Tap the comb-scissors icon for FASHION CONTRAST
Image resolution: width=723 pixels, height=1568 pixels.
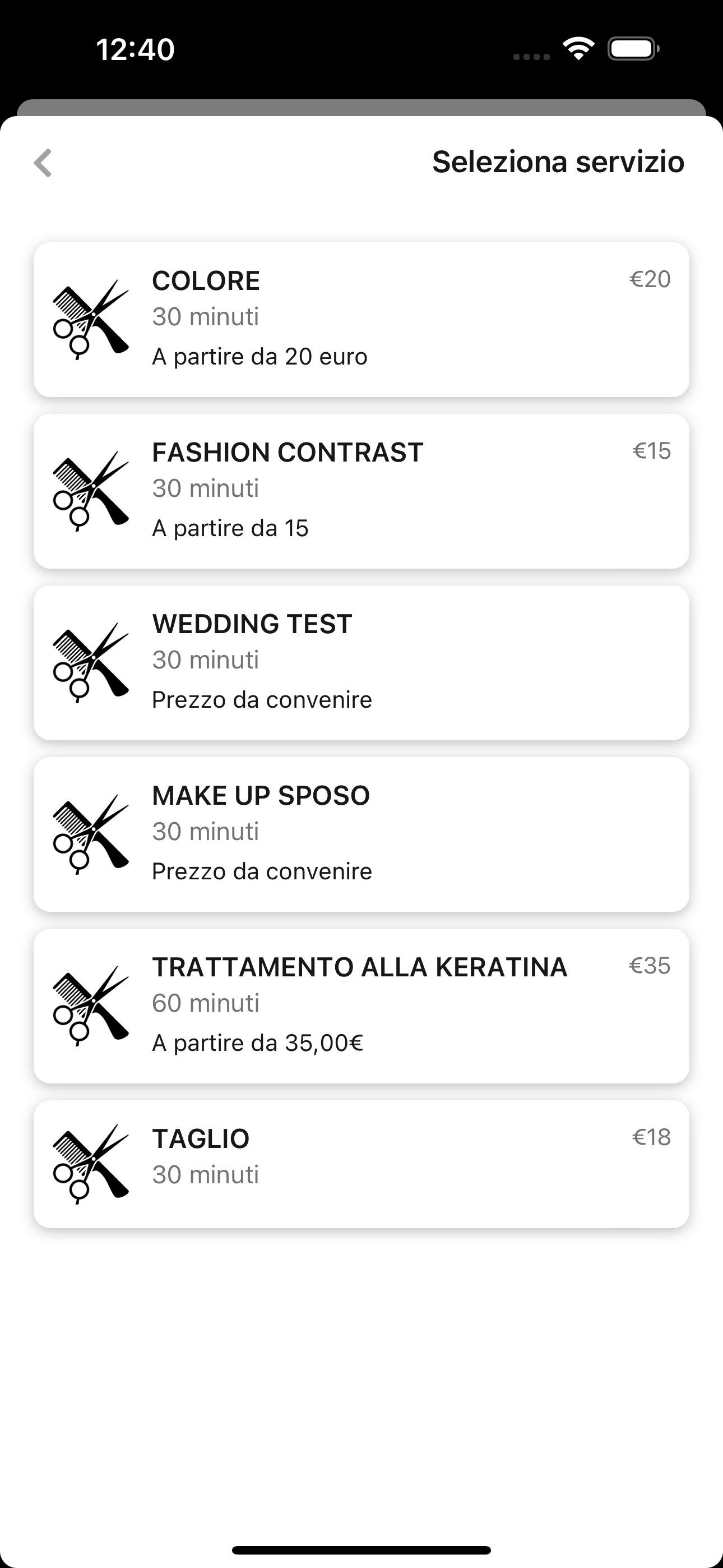pos(91,491)
